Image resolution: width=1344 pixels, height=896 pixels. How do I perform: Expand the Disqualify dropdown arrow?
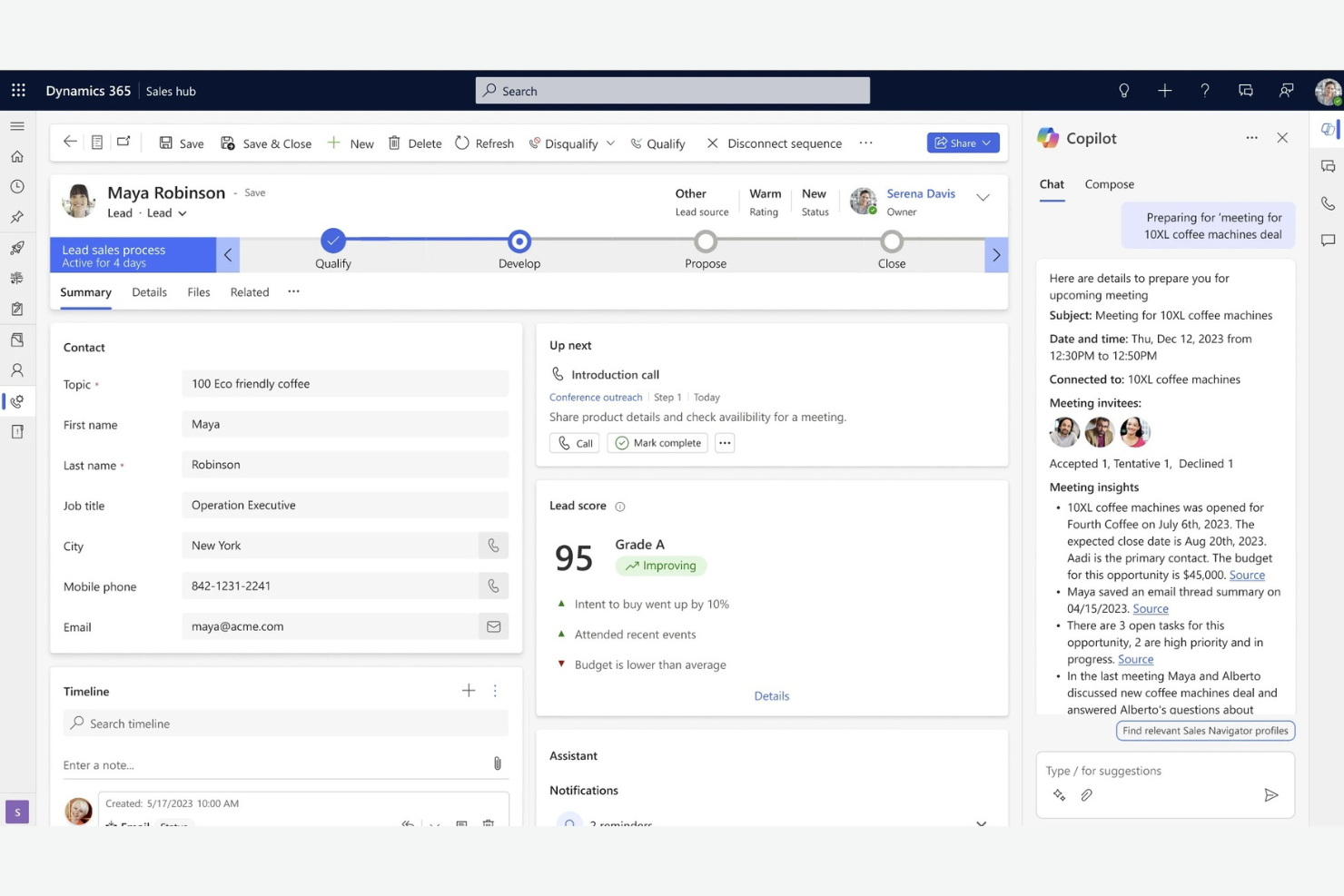coord(610,143)
